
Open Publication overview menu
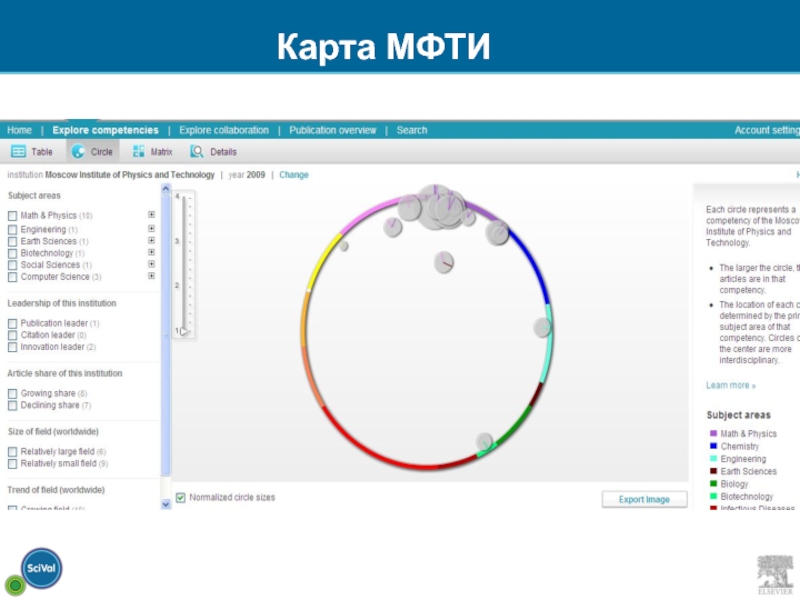pos(333,130)
